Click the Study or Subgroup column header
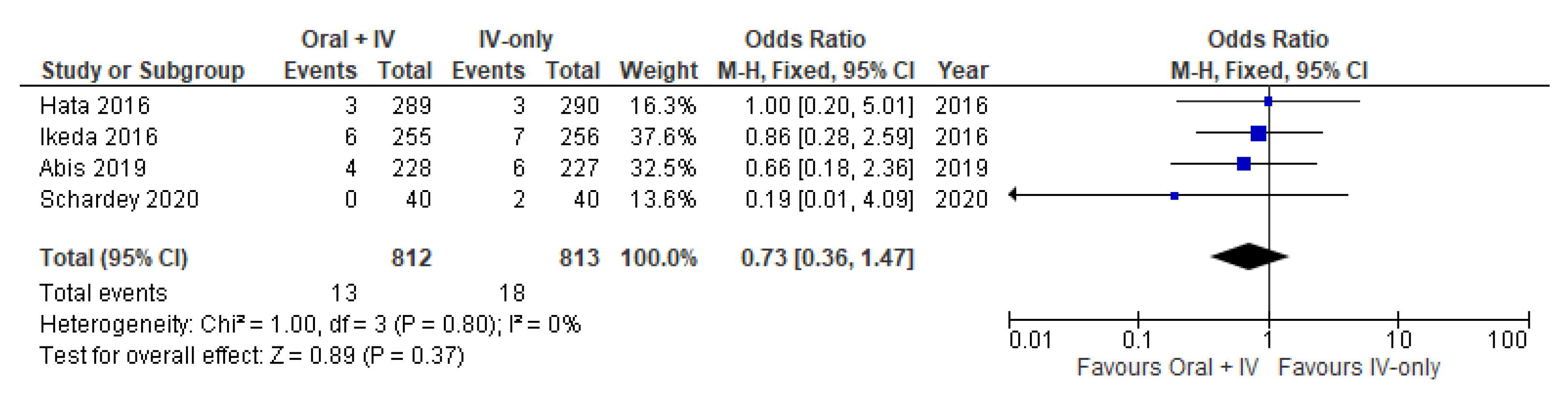1568x399 pixels. tap(143, 70)
